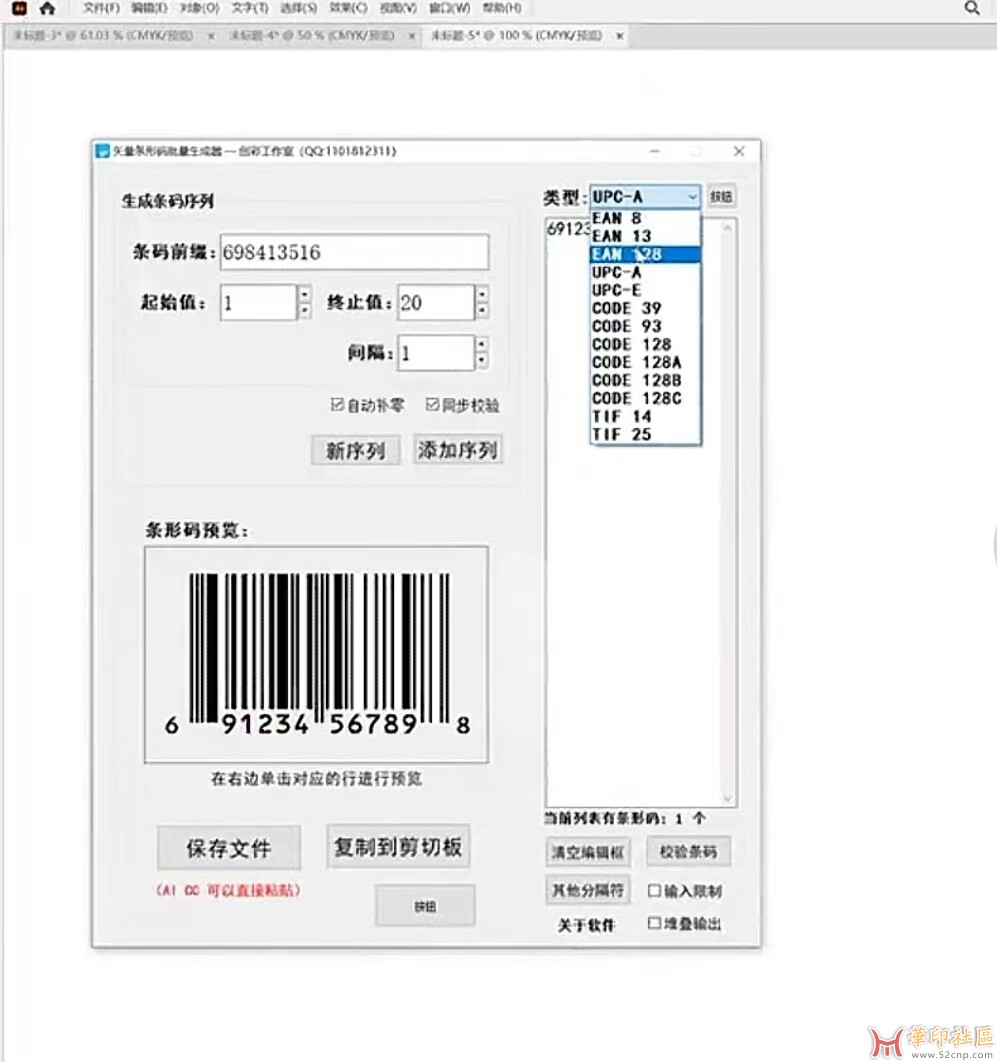Close the 未标题-5* document tab
The image size is (997, 1062).
point(620,36)
